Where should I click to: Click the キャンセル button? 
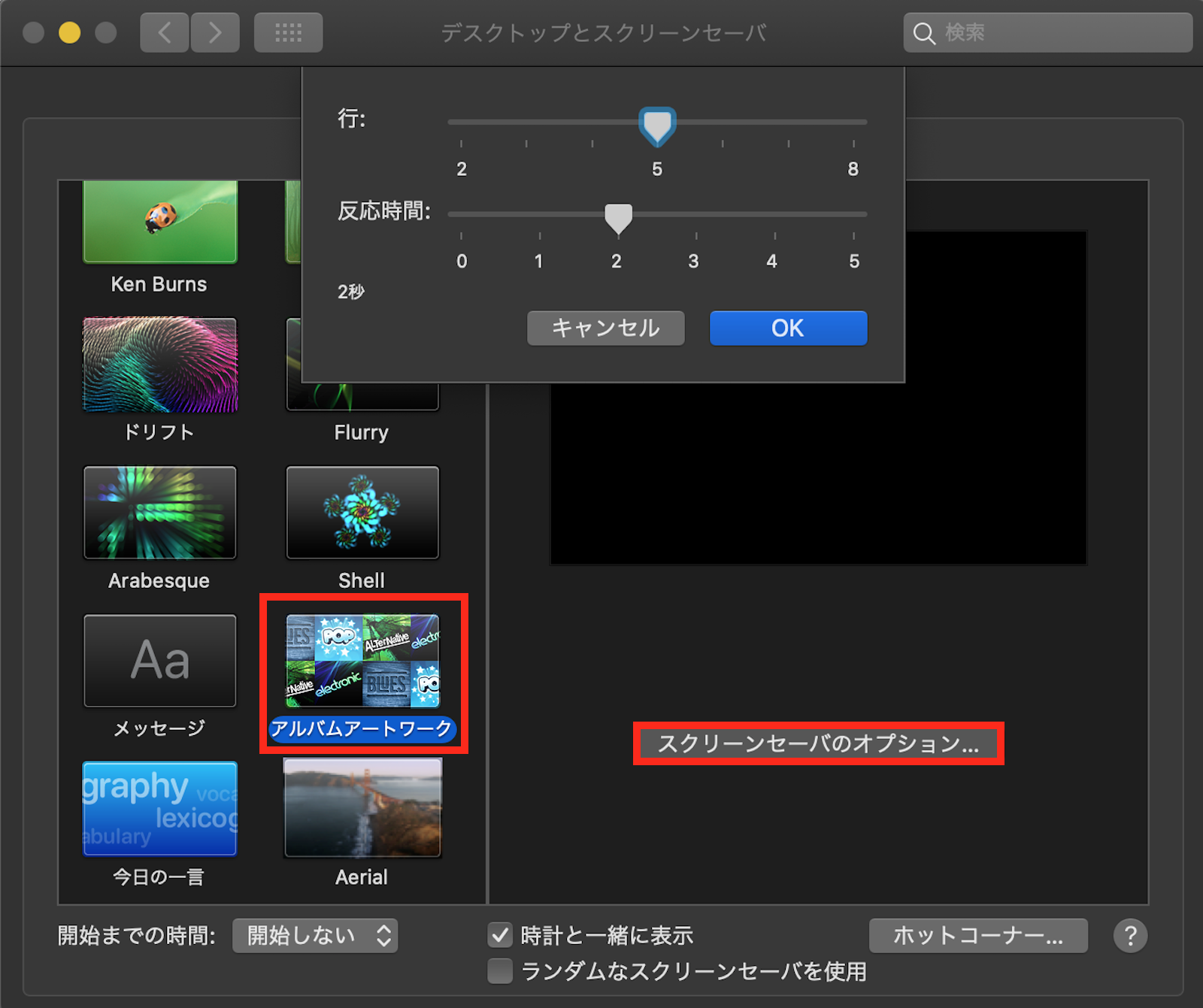pyautogui.click(x=605, y=328)
